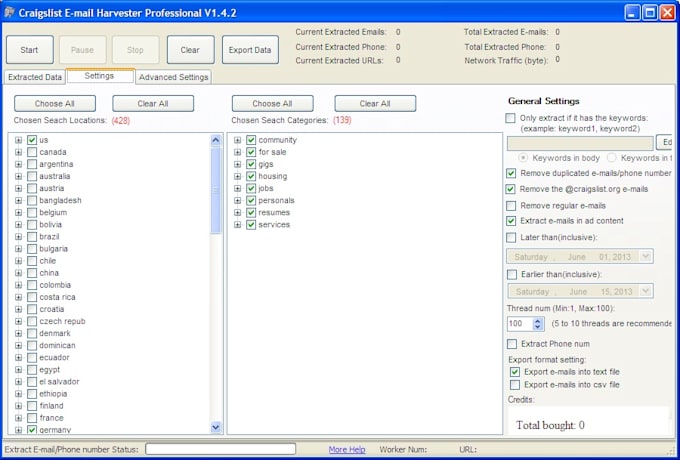Expand the colombia tree node
Screen dimensions: 680x460
(18, 285)
